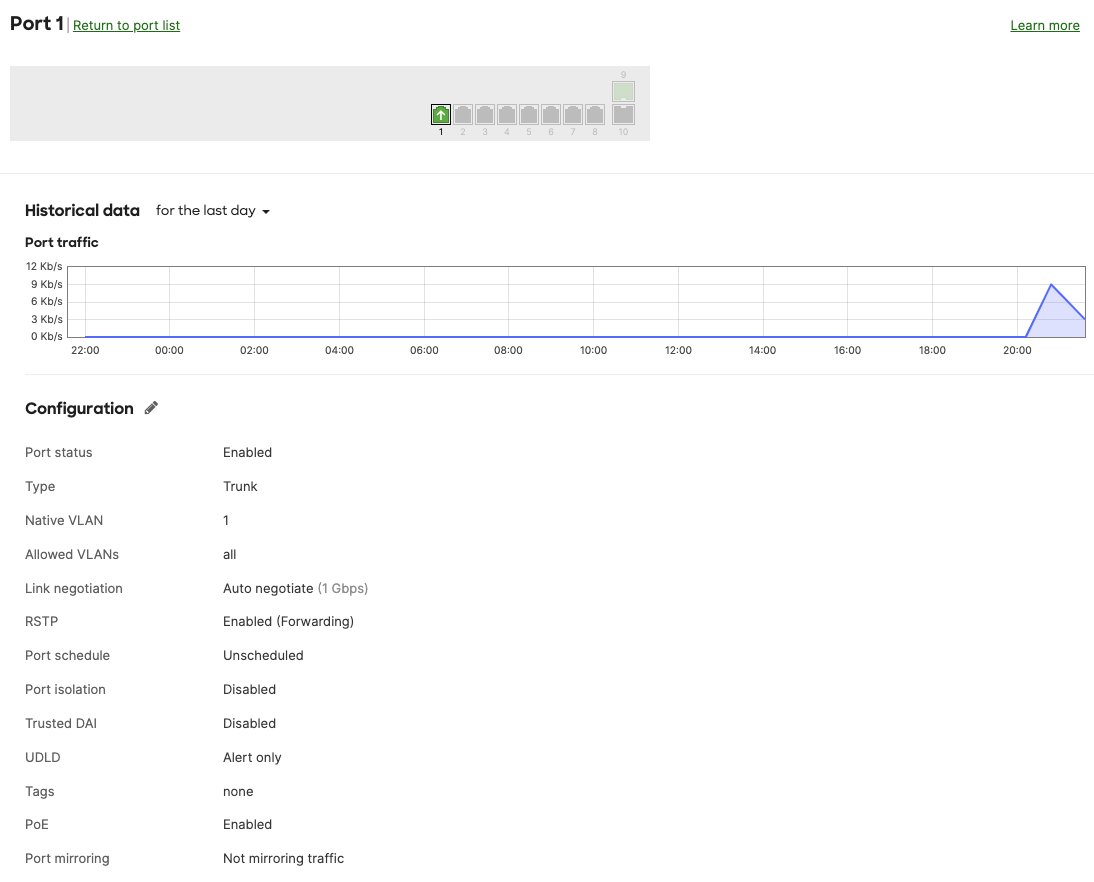Open the "for the last day" dropdown
Image resolution: width=1094 pixels, height=882 pixels.
point(207,210)
